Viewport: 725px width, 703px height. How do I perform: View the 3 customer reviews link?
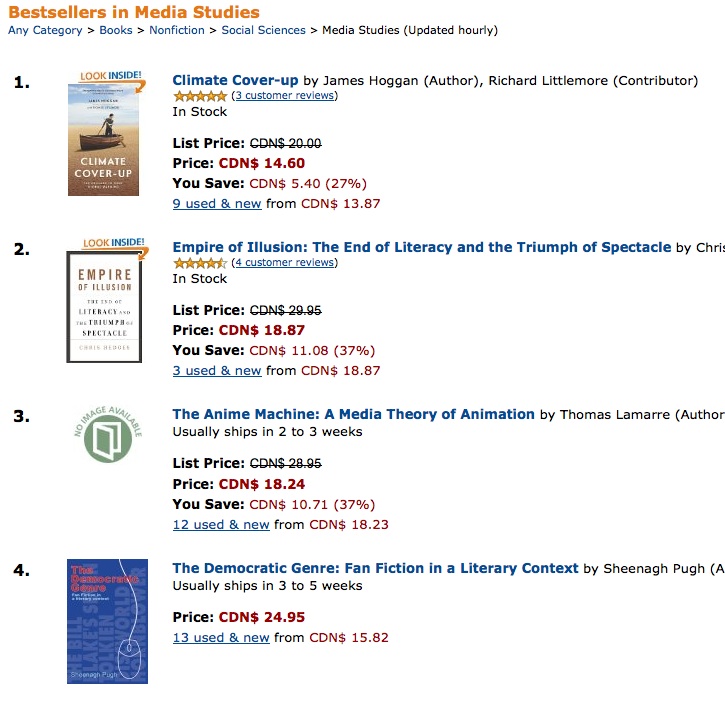tap(285, 95)
